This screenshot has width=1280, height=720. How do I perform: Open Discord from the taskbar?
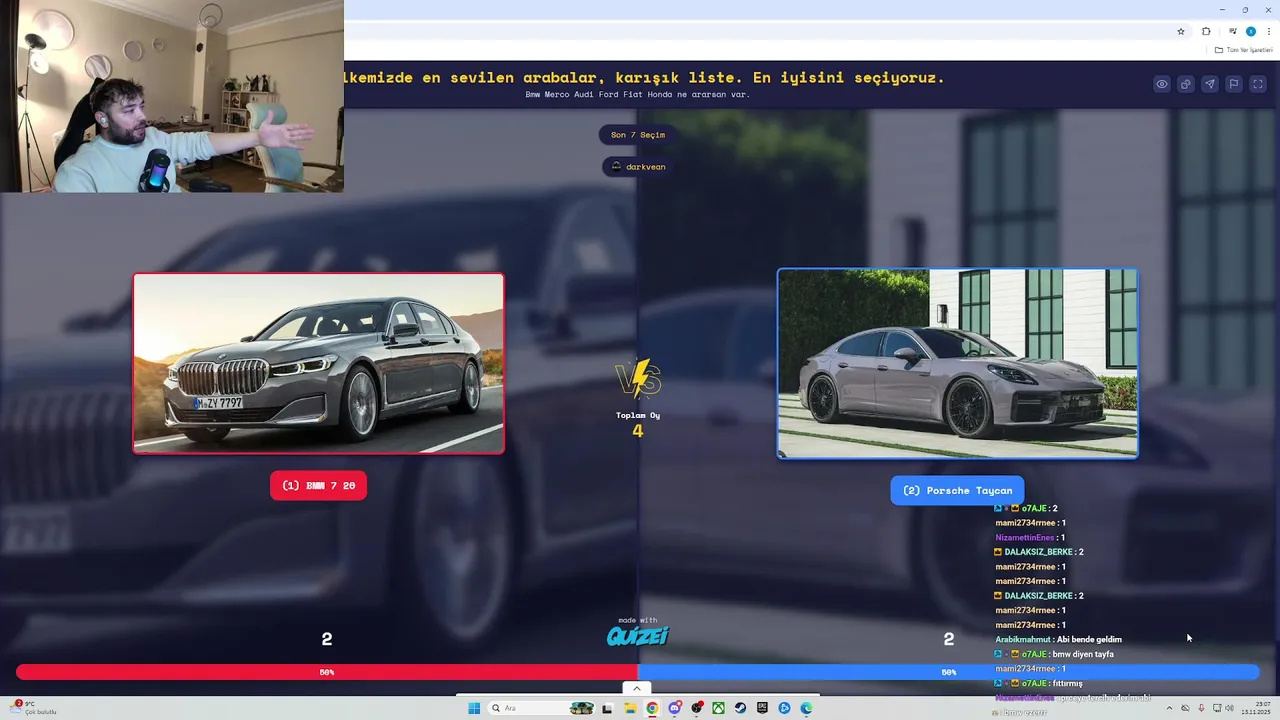pyautogui.click(x=675, y=708)
